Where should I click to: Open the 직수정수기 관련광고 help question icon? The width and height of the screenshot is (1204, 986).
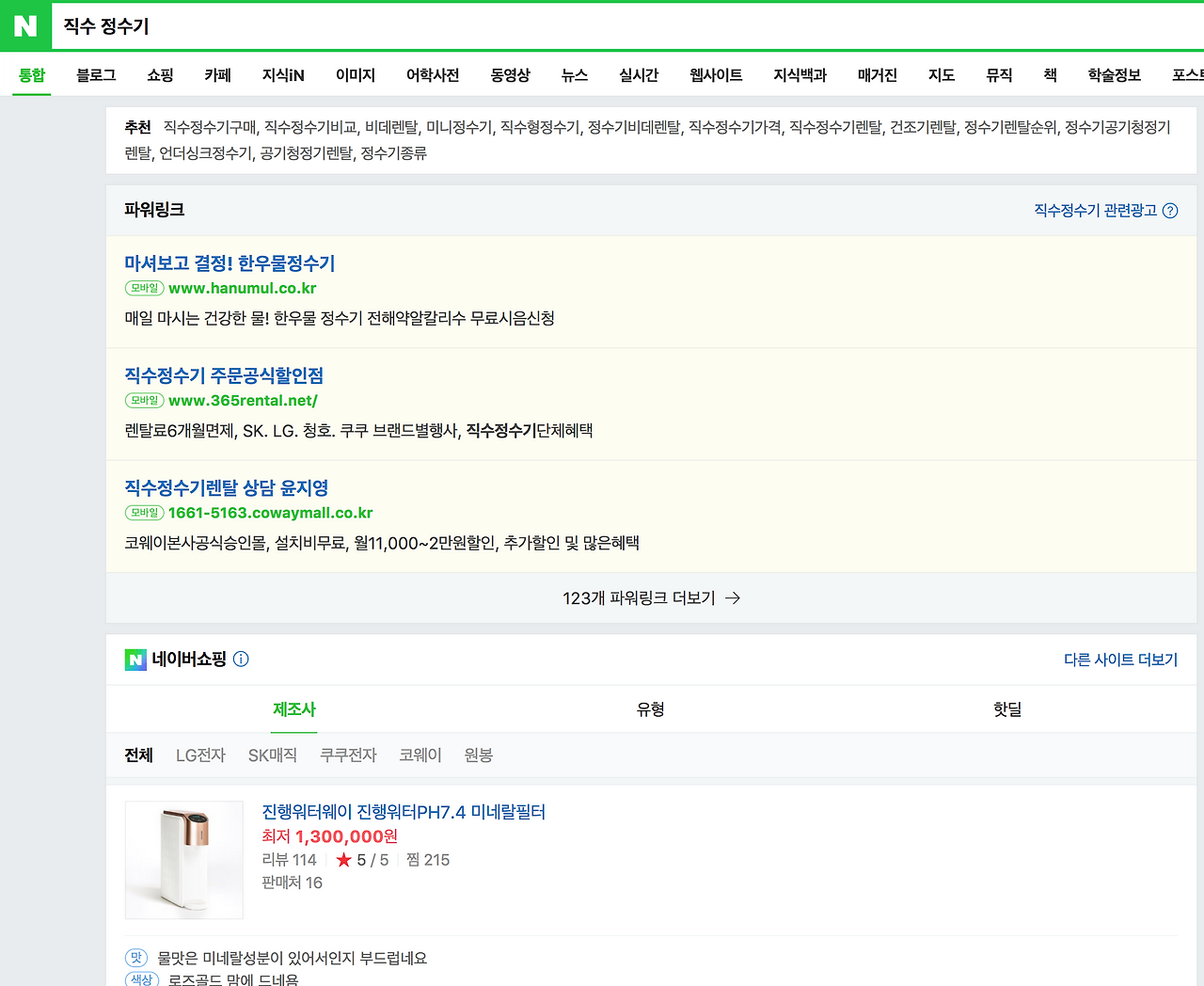(x=1170, y=211)
